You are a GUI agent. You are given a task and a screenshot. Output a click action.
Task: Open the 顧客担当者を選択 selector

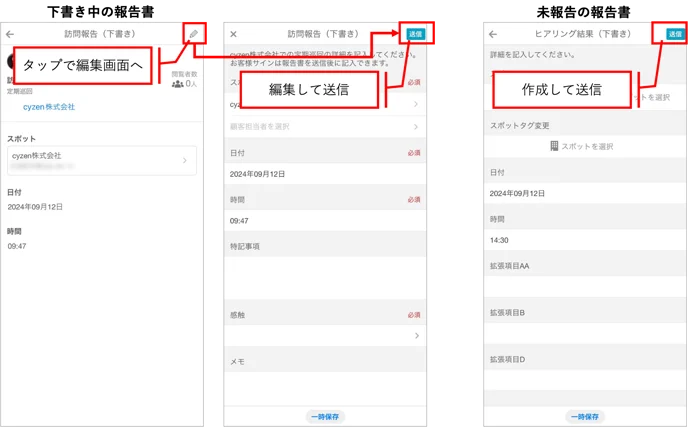[325, 127]
